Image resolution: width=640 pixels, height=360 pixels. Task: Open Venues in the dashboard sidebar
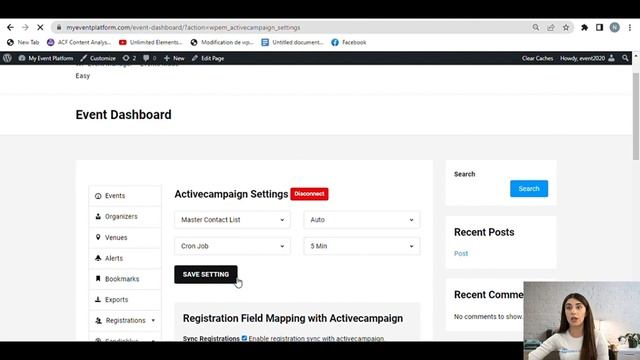coord(125,237)
